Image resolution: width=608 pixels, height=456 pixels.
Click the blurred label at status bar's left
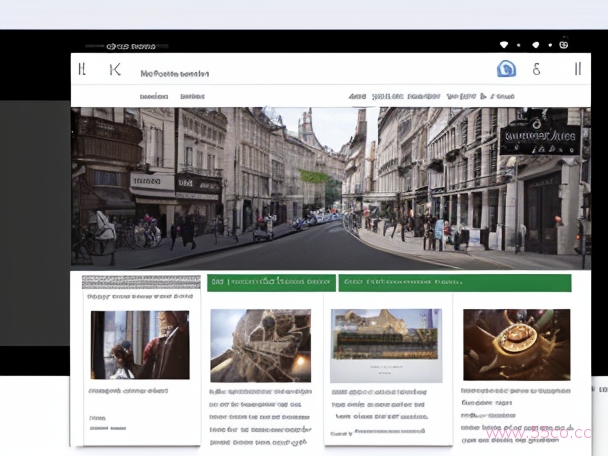click(131, 47)
